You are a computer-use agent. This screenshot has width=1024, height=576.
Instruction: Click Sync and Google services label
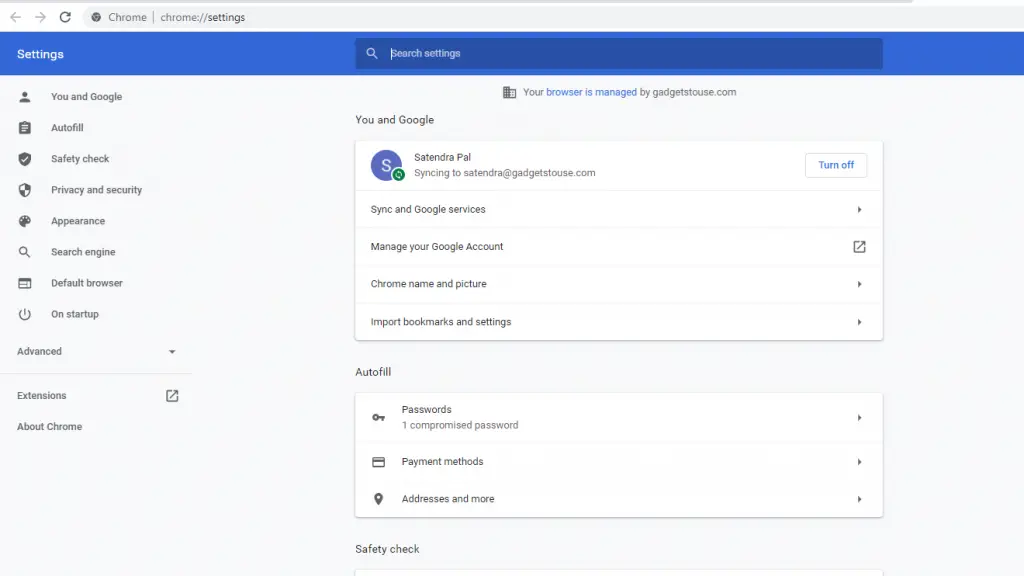click(428, 210)
